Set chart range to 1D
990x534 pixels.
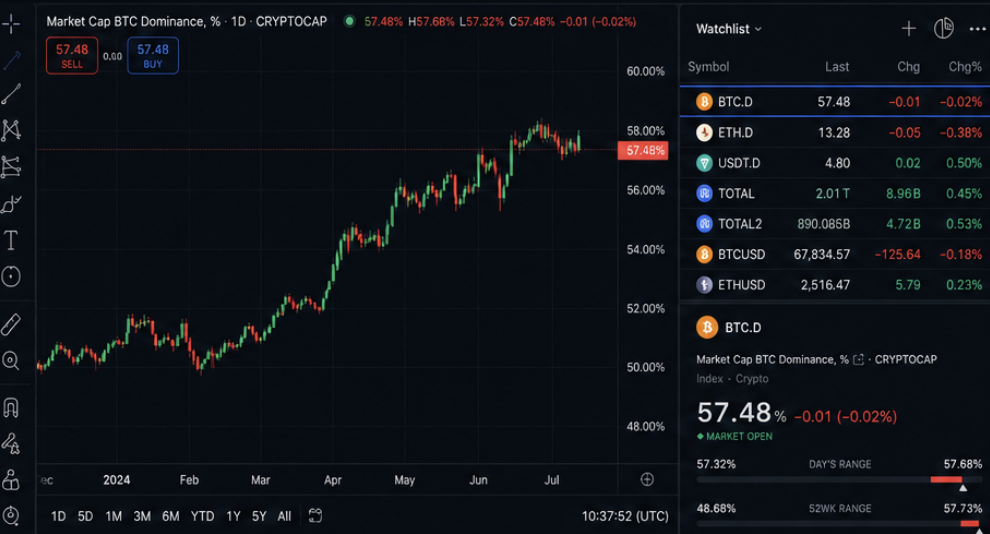point(58,516)
